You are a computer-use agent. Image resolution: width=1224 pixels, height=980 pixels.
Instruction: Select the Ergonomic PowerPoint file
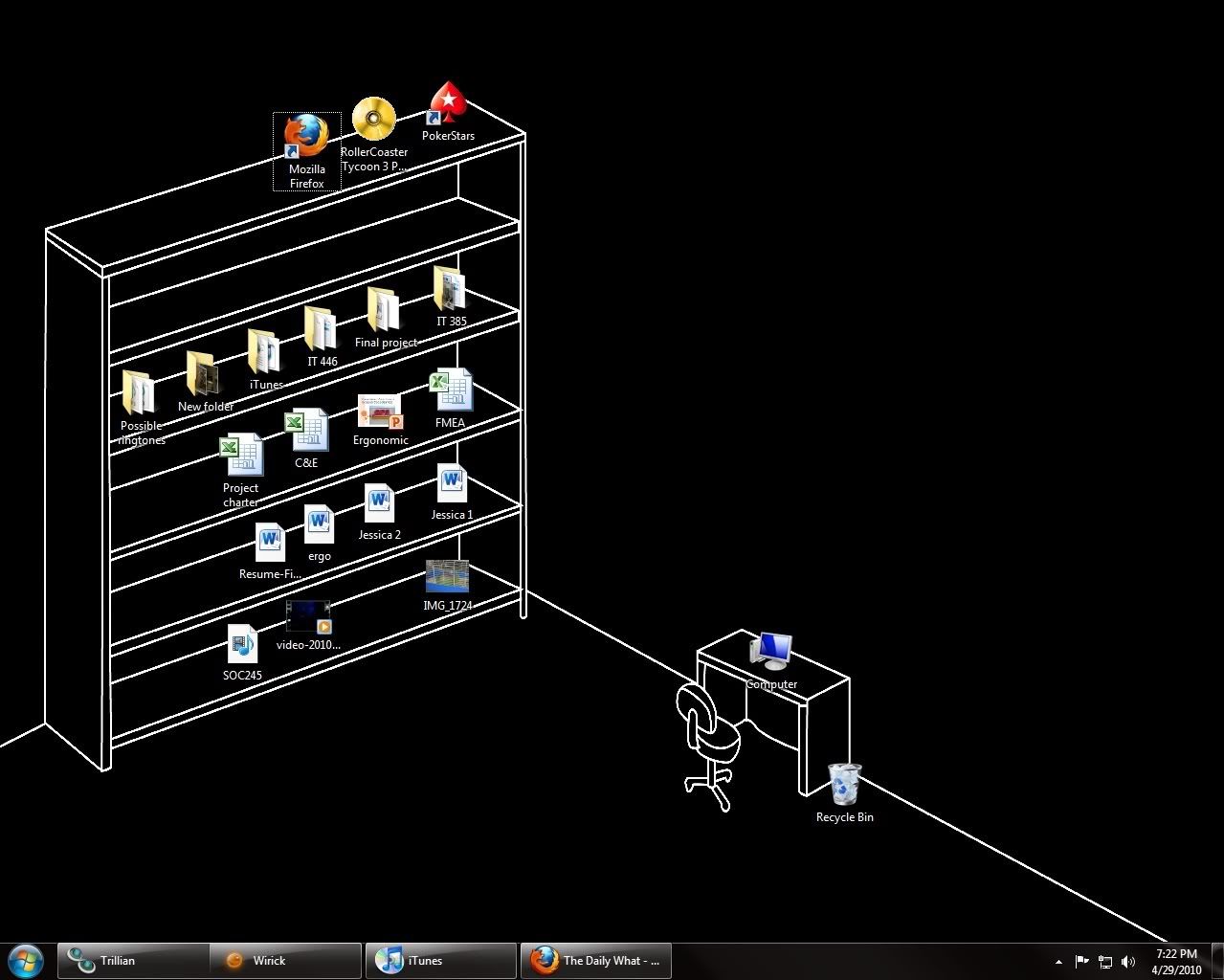380,412
